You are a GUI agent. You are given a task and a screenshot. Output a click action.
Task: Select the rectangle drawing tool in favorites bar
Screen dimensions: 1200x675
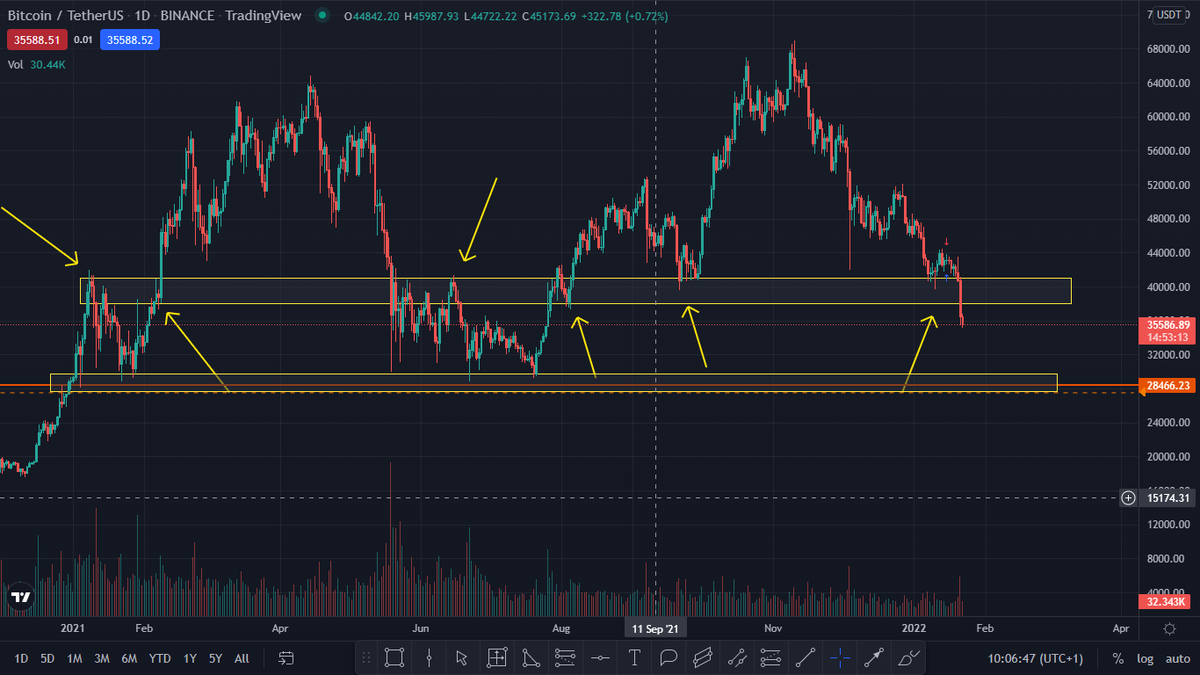[x=394, y=658]
